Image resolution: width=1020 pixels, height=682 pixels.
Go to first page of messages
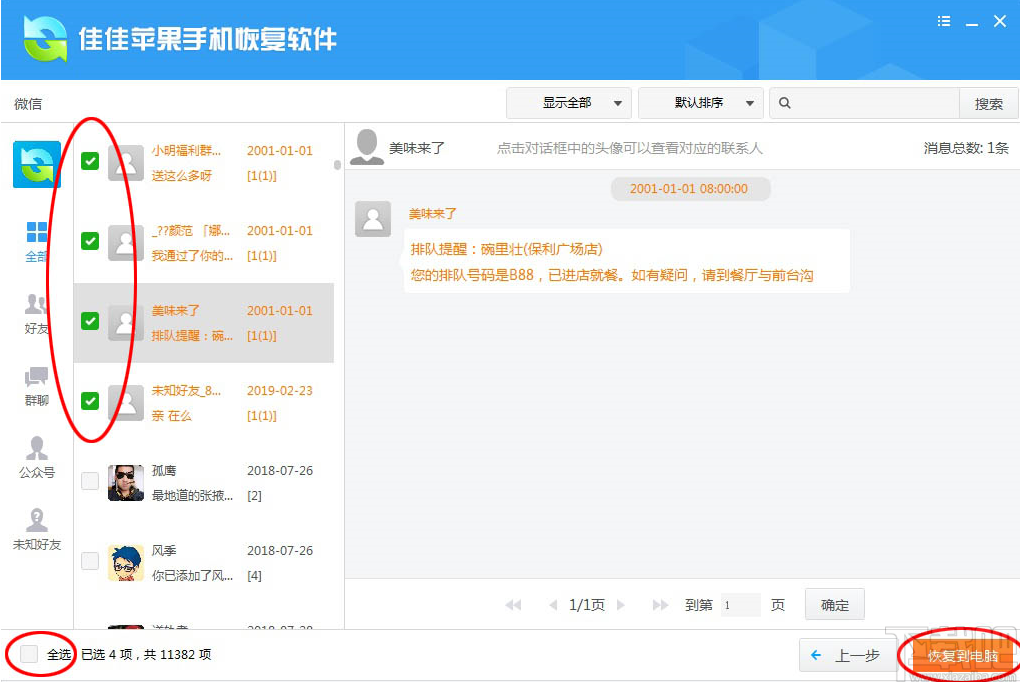(513, 605)
